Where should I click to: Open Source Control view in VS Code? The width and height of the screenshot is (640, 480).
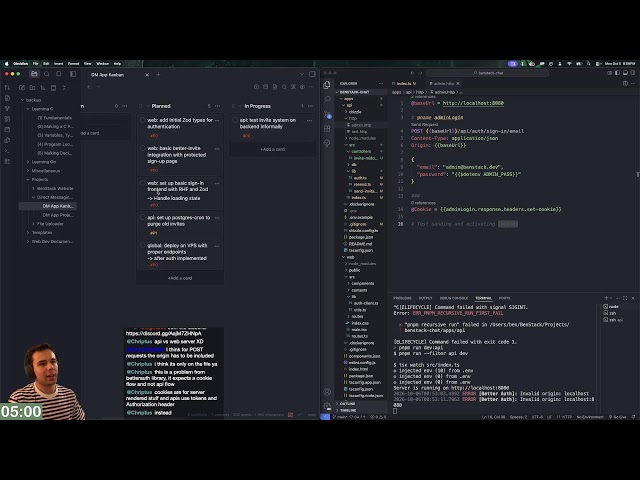[327, 114]
